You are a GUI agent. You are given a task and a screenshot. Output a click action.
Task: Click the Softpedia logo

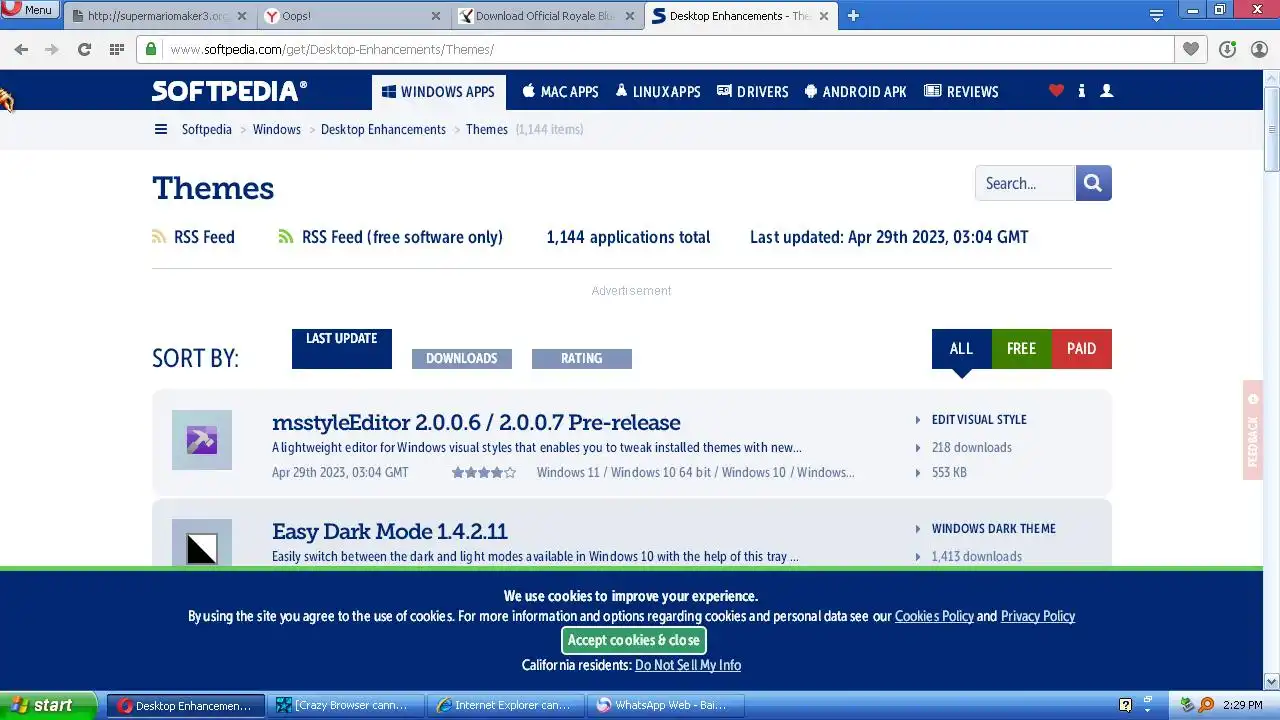[x=229, y=91]
